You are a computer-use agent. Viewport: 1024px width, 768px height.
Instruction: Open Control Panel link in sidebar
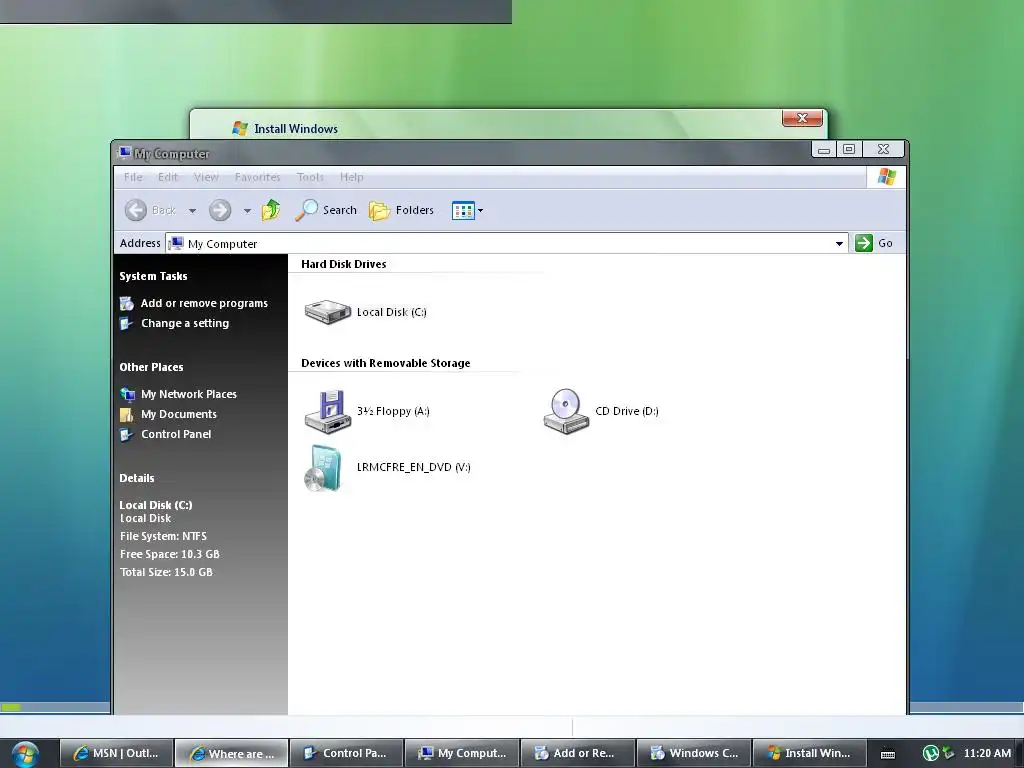(x=176, y=434)
